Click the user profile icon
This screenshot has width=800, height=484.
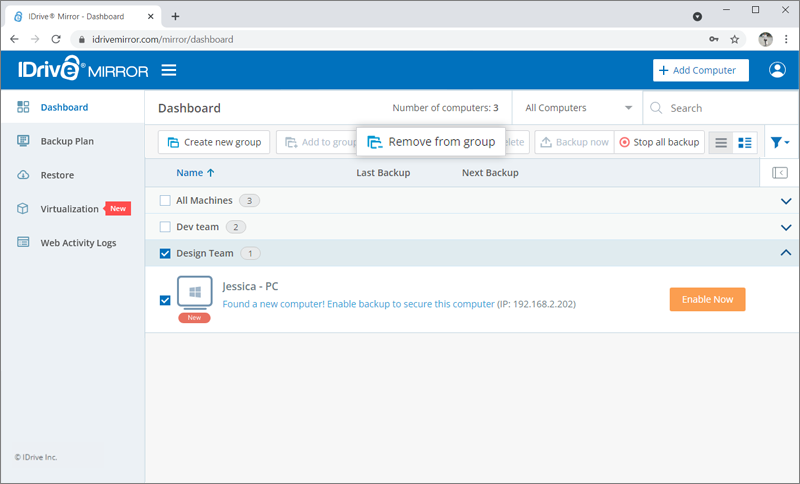[777, 70]
